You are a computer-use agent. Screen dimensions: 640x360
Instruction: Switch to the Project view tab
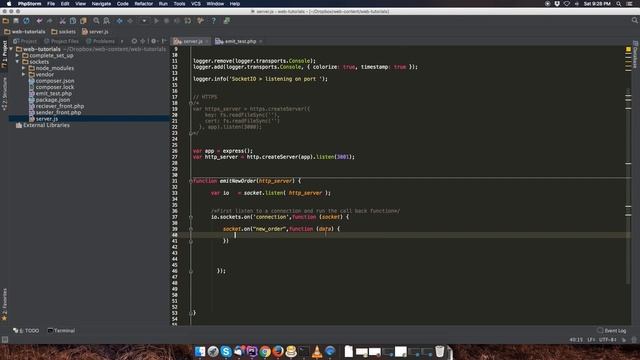pyautogui.click(x=25, y=41)
